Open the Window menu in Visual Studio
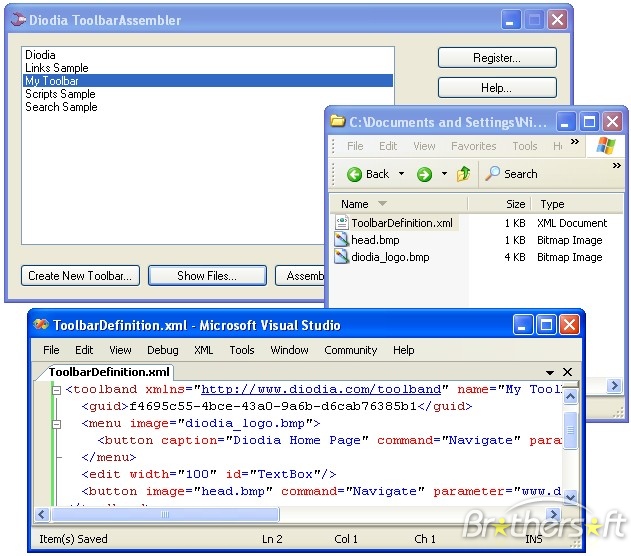 pos(289,350)
